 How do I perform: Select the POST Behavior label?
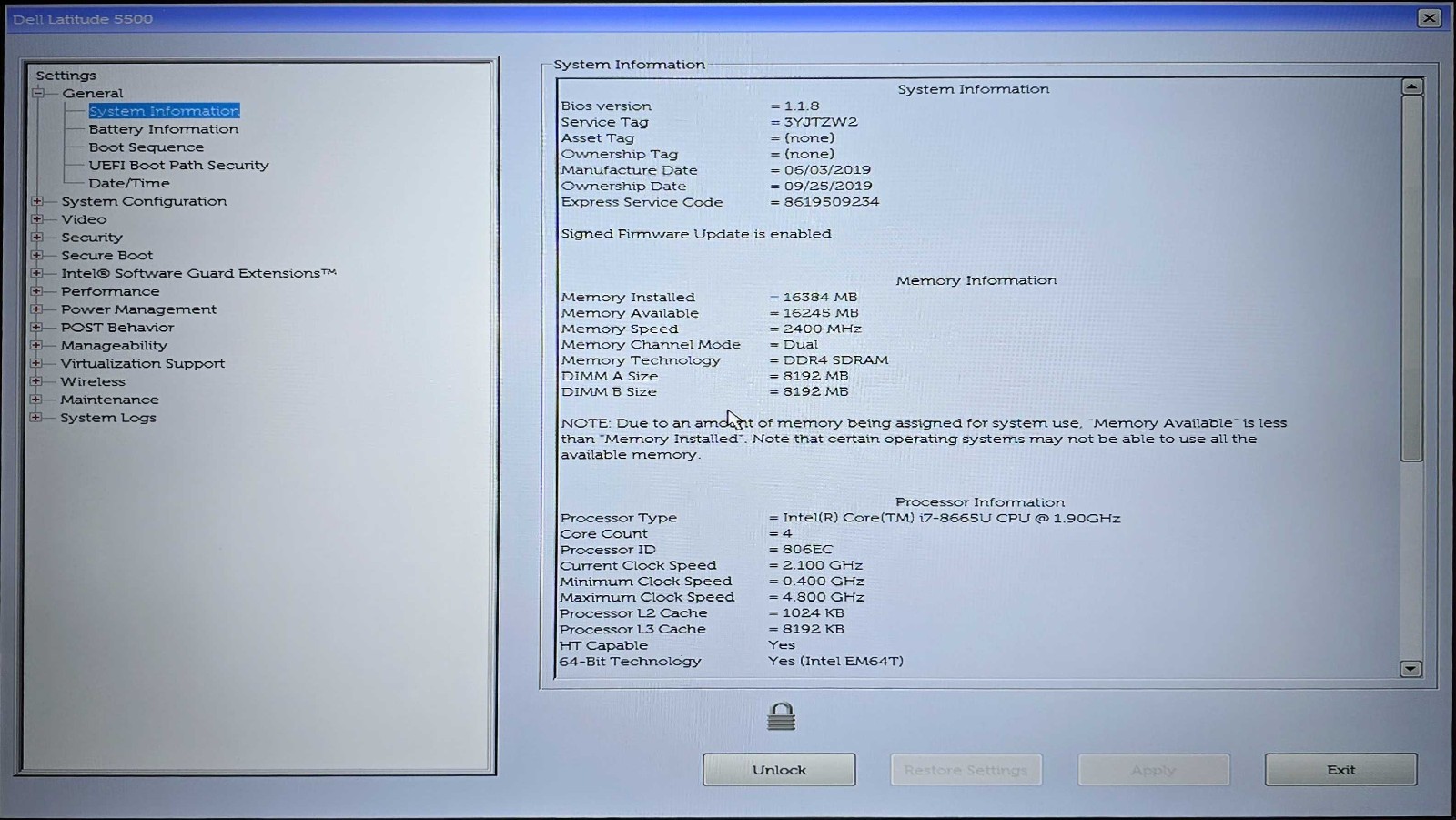(x=117, y=327)
